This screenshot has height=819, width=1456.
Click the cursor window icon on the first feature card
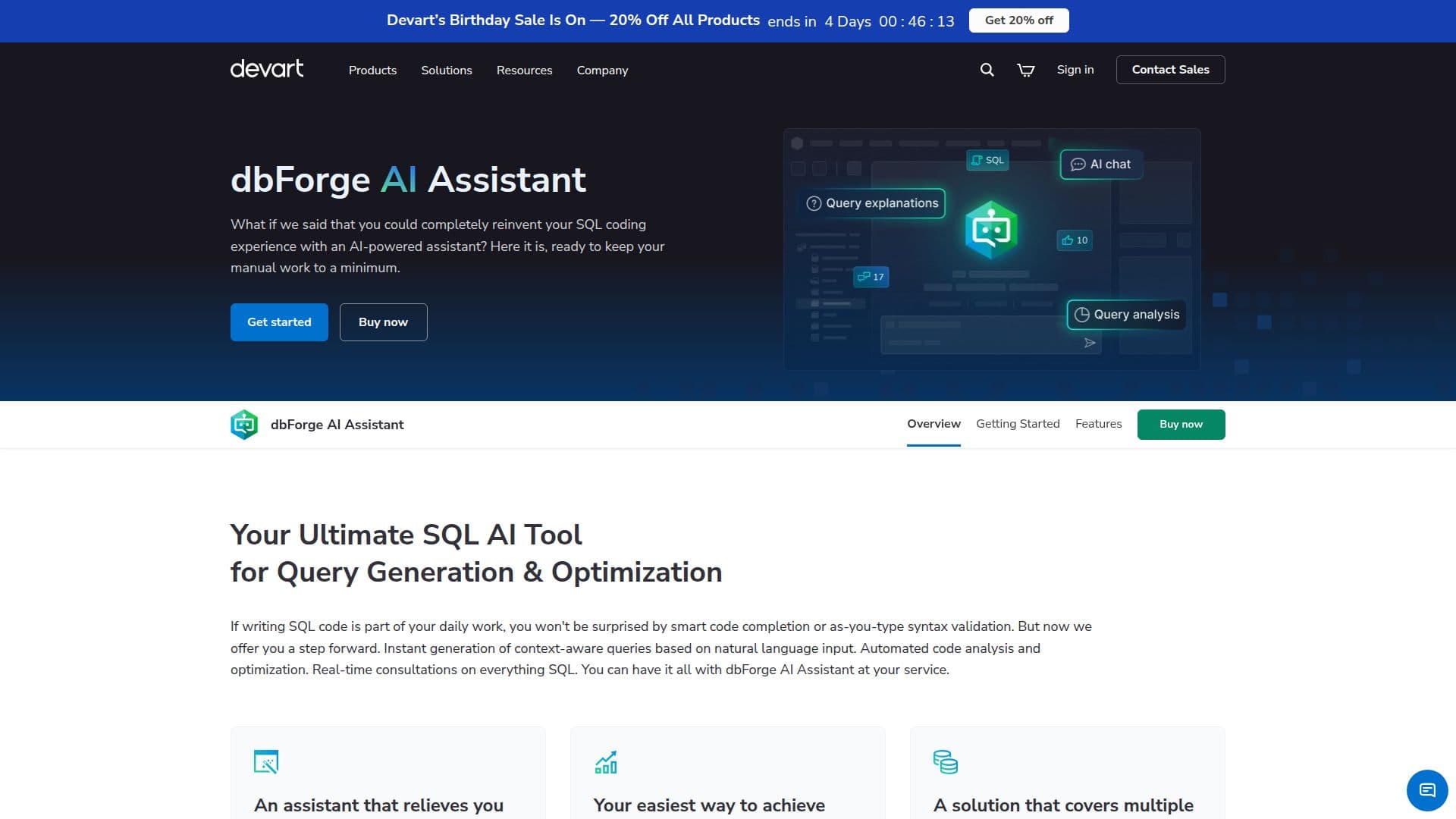tap(266, 761)
